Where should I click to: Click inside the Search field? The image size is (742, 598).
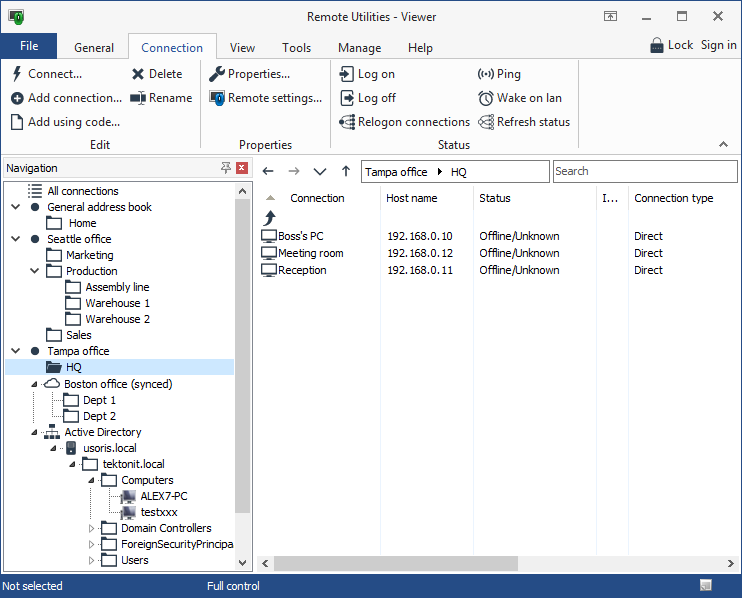click(x=645, y=171)
